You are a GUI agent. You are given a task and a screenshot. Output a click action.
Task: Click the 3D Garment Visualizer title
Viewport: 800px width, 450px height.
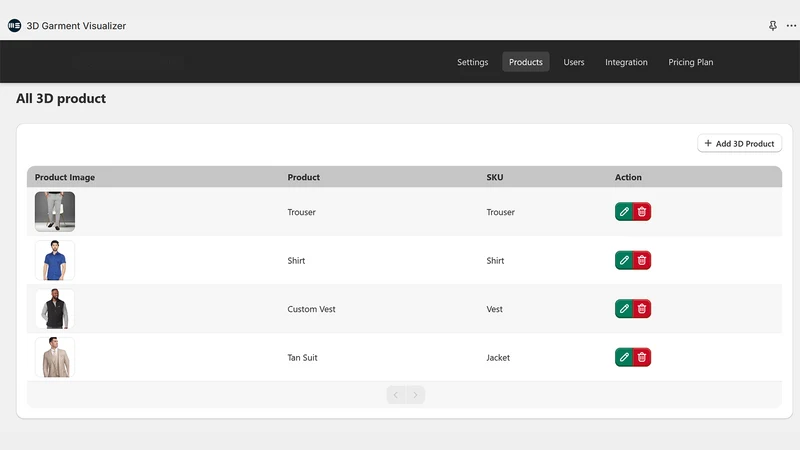76,26
